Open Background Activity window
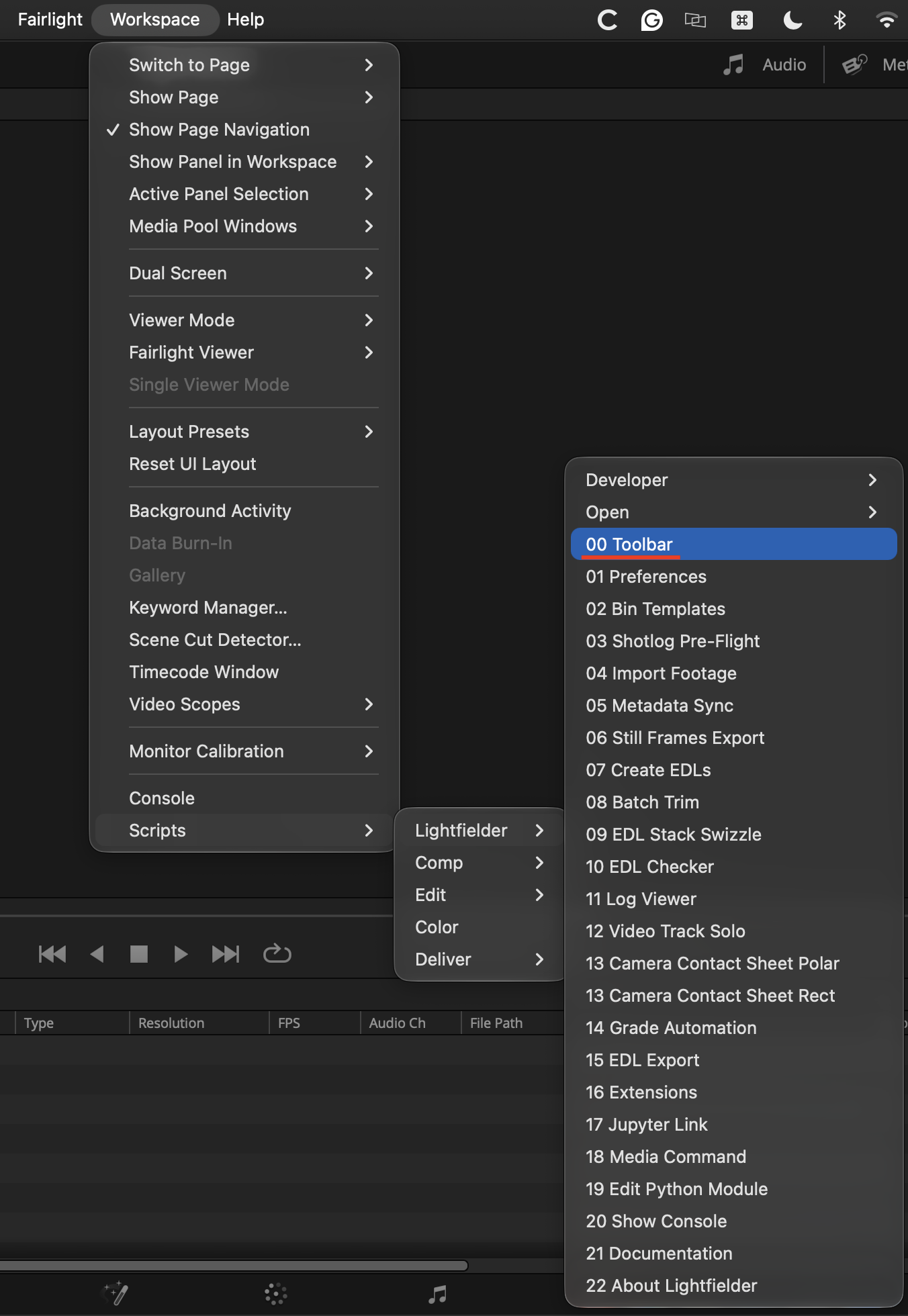 point(244,511)
